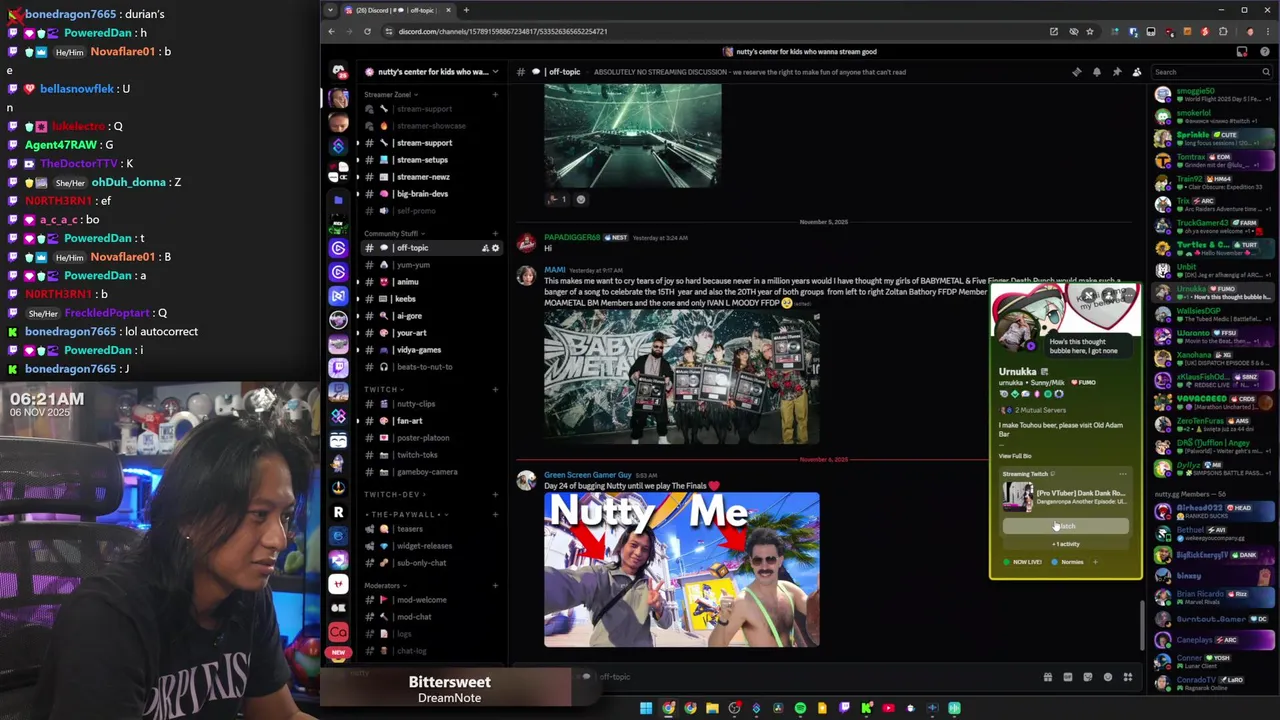The width and height of the screenshot is (1280, 720).
Task: Click View Full Bio in Urnukka profile
Action: [1015, 456]
